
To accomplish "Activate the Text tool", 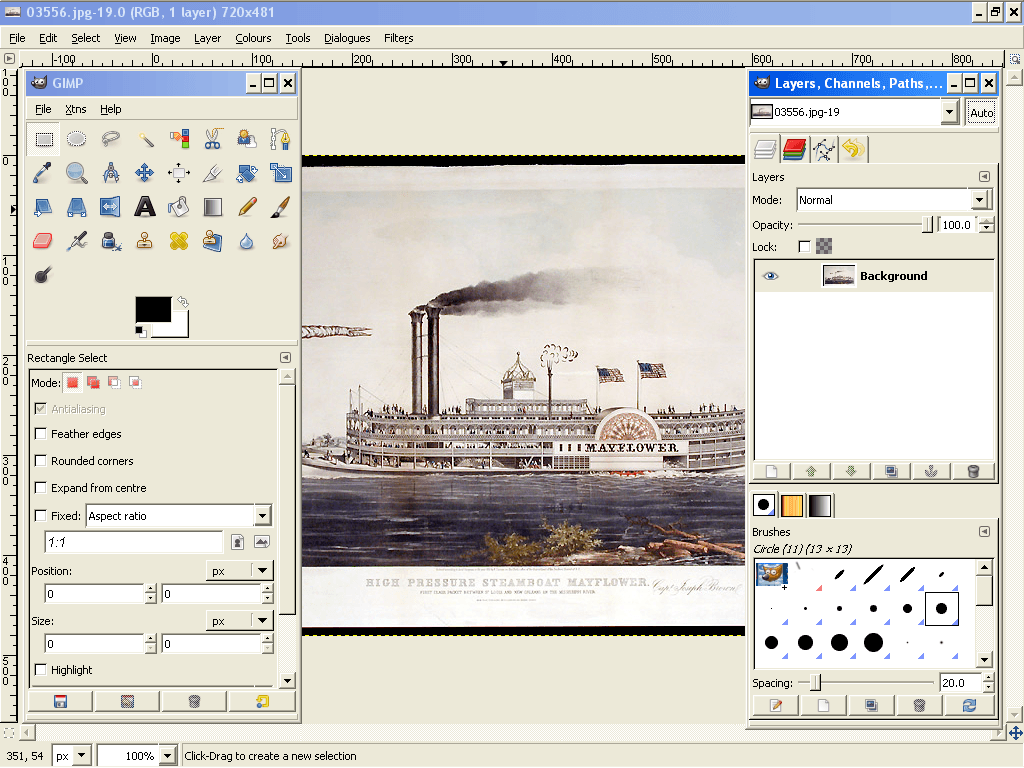I will point(145,206).
